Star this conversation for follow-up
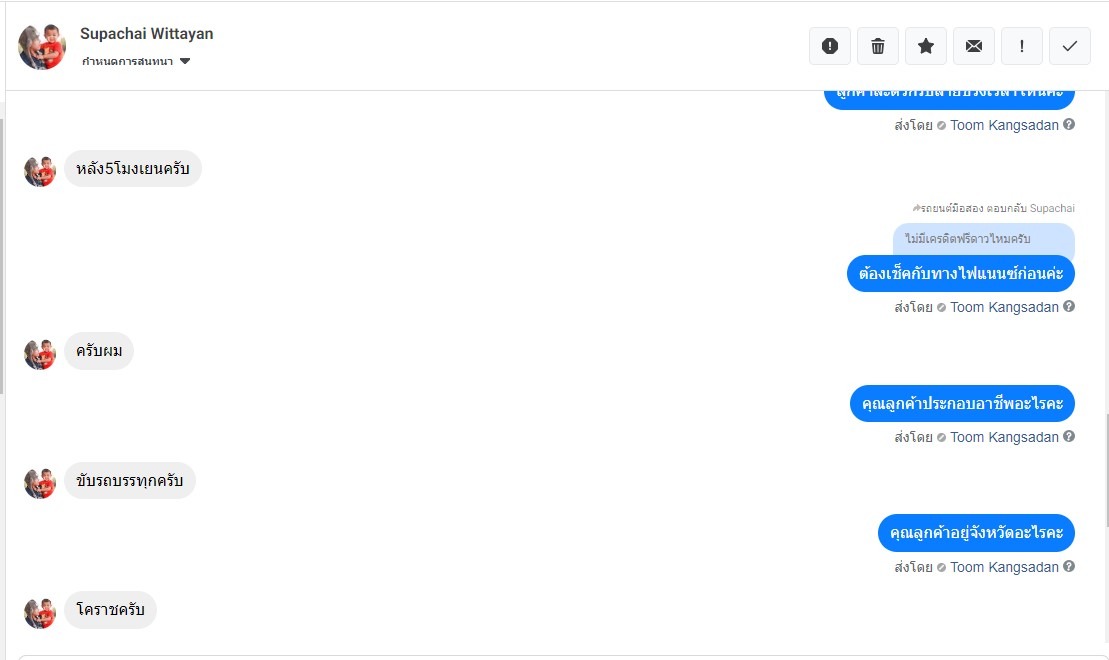This screenshot has width=1109, height=660. [926, 46]
